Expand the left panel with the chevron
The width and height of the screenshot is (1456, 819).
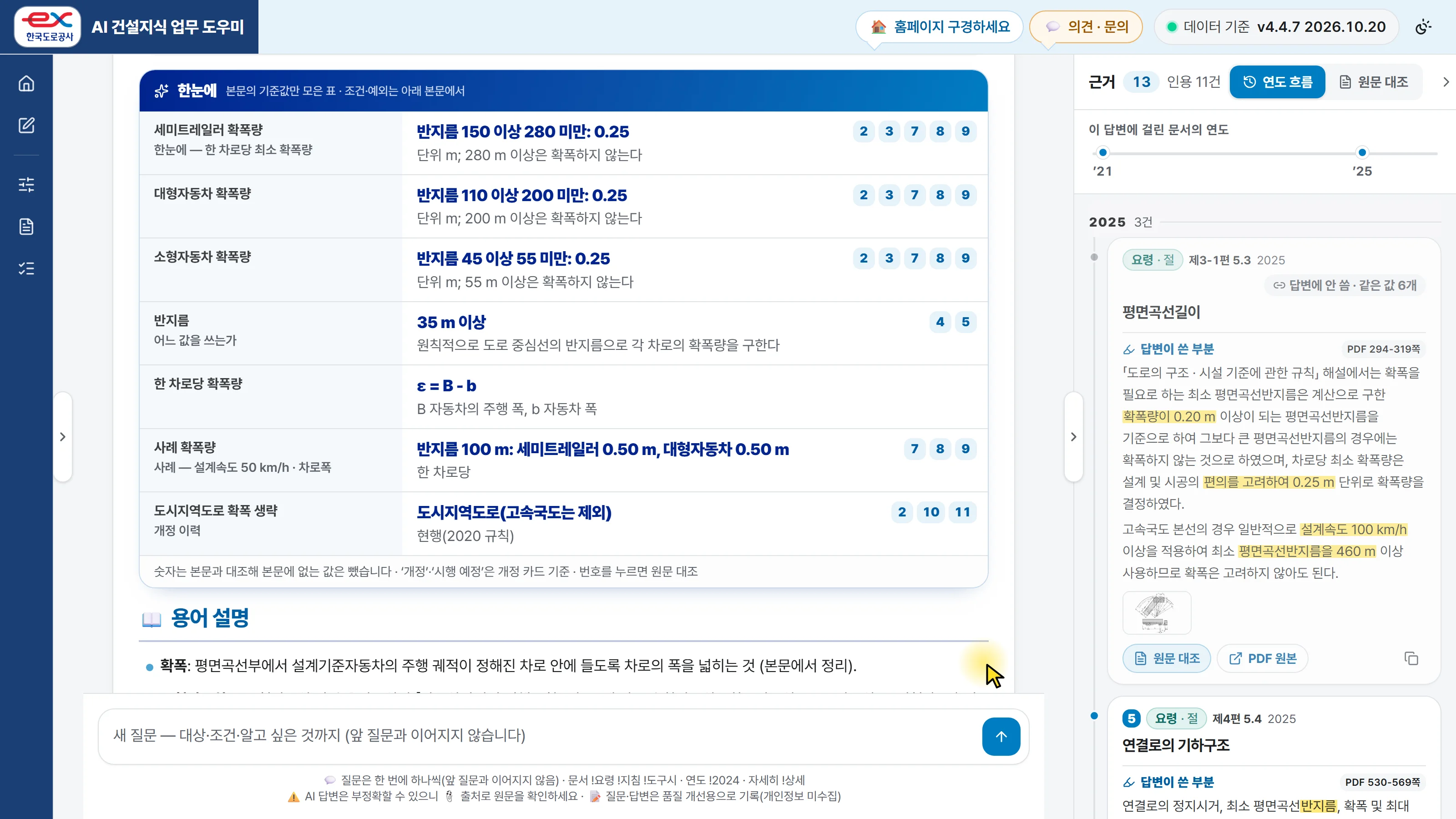click(x=63, y=436)
